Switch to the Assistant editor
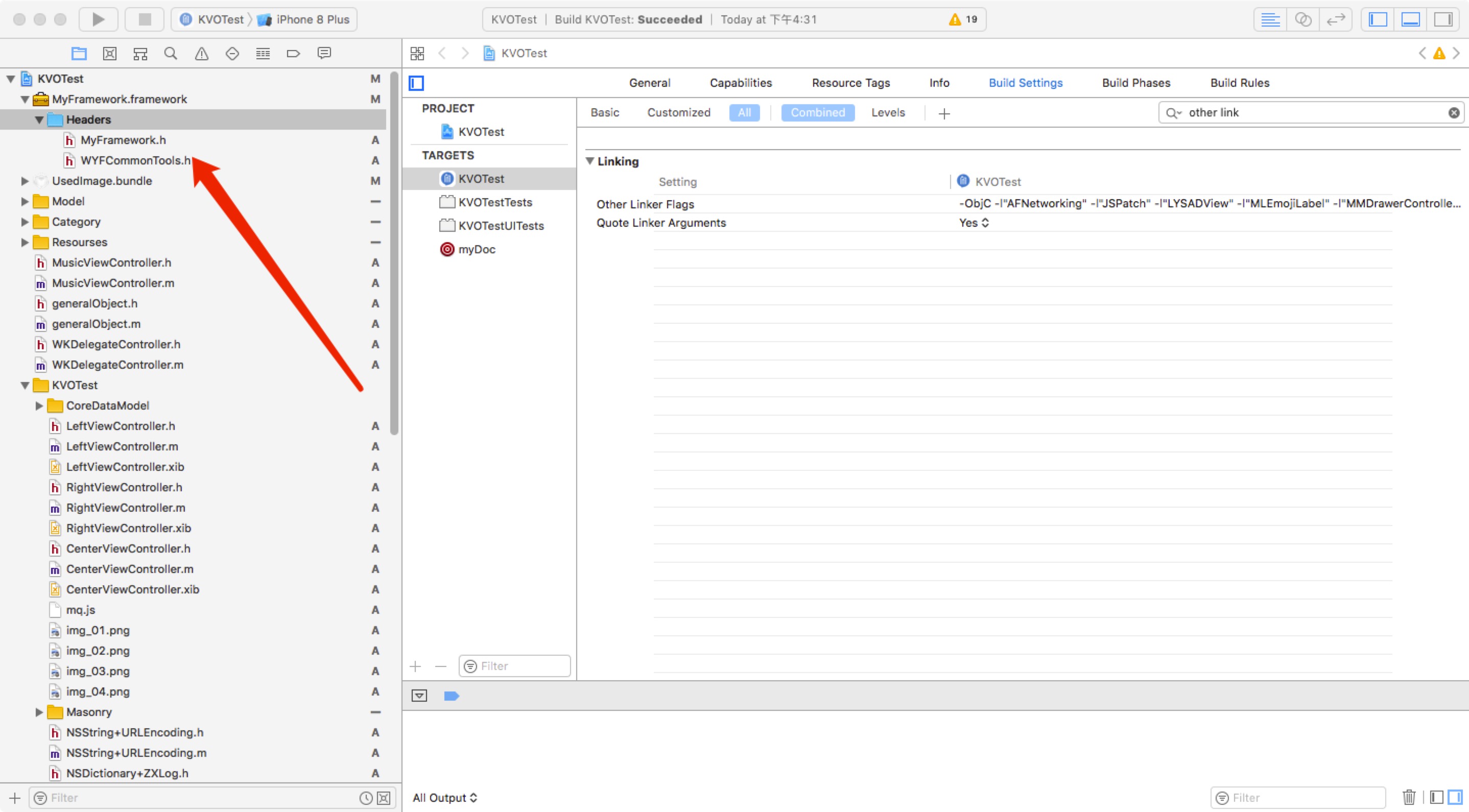 1303,19
